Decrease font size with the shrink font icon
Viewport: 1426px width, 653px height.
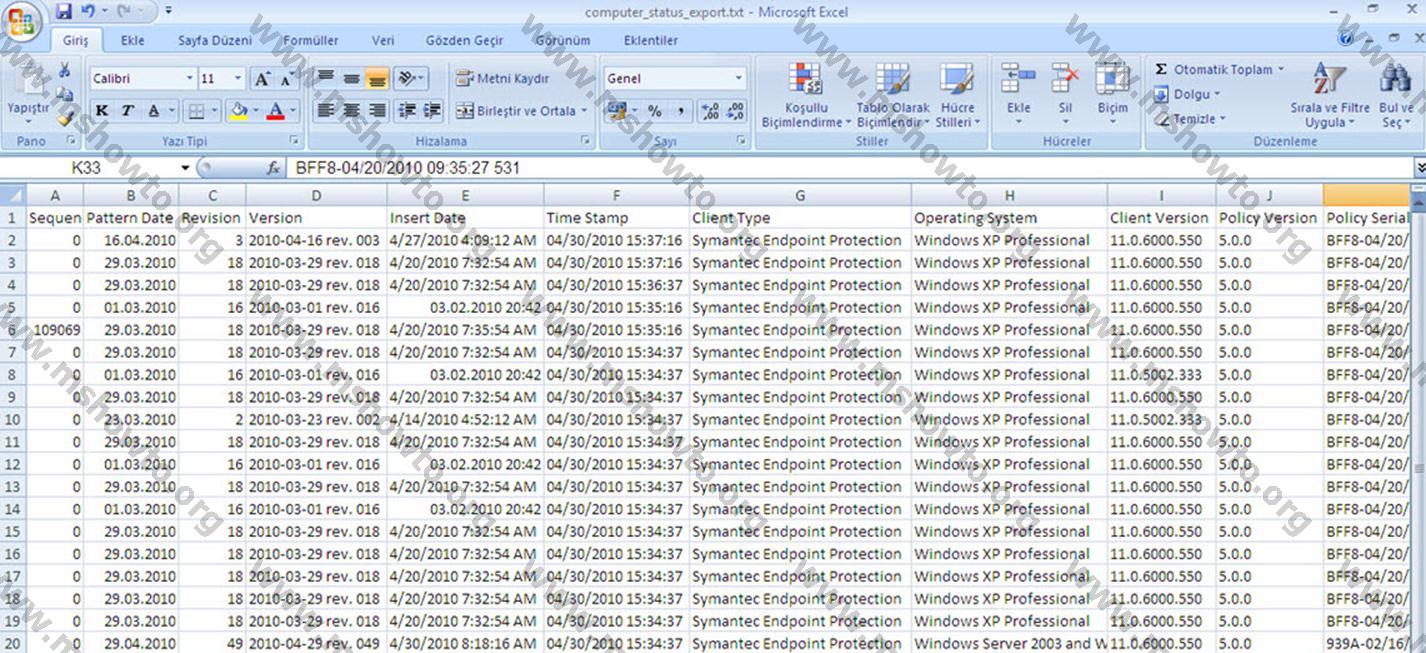click(x=286, y=79)
